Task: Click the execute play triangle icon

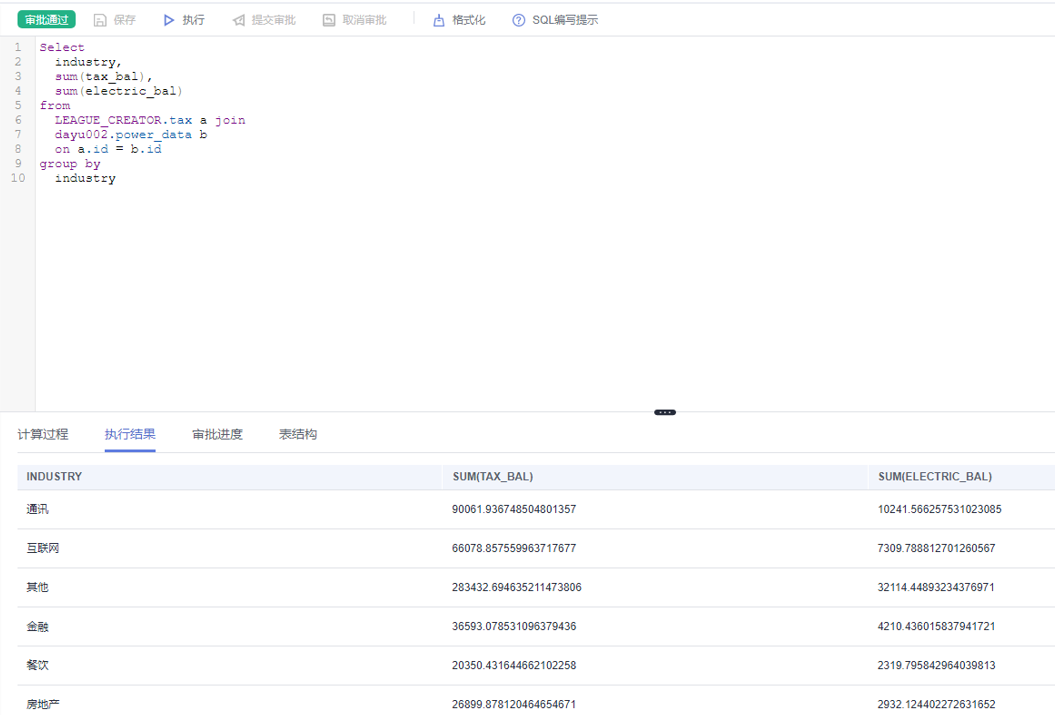Action: pos(169,20)
